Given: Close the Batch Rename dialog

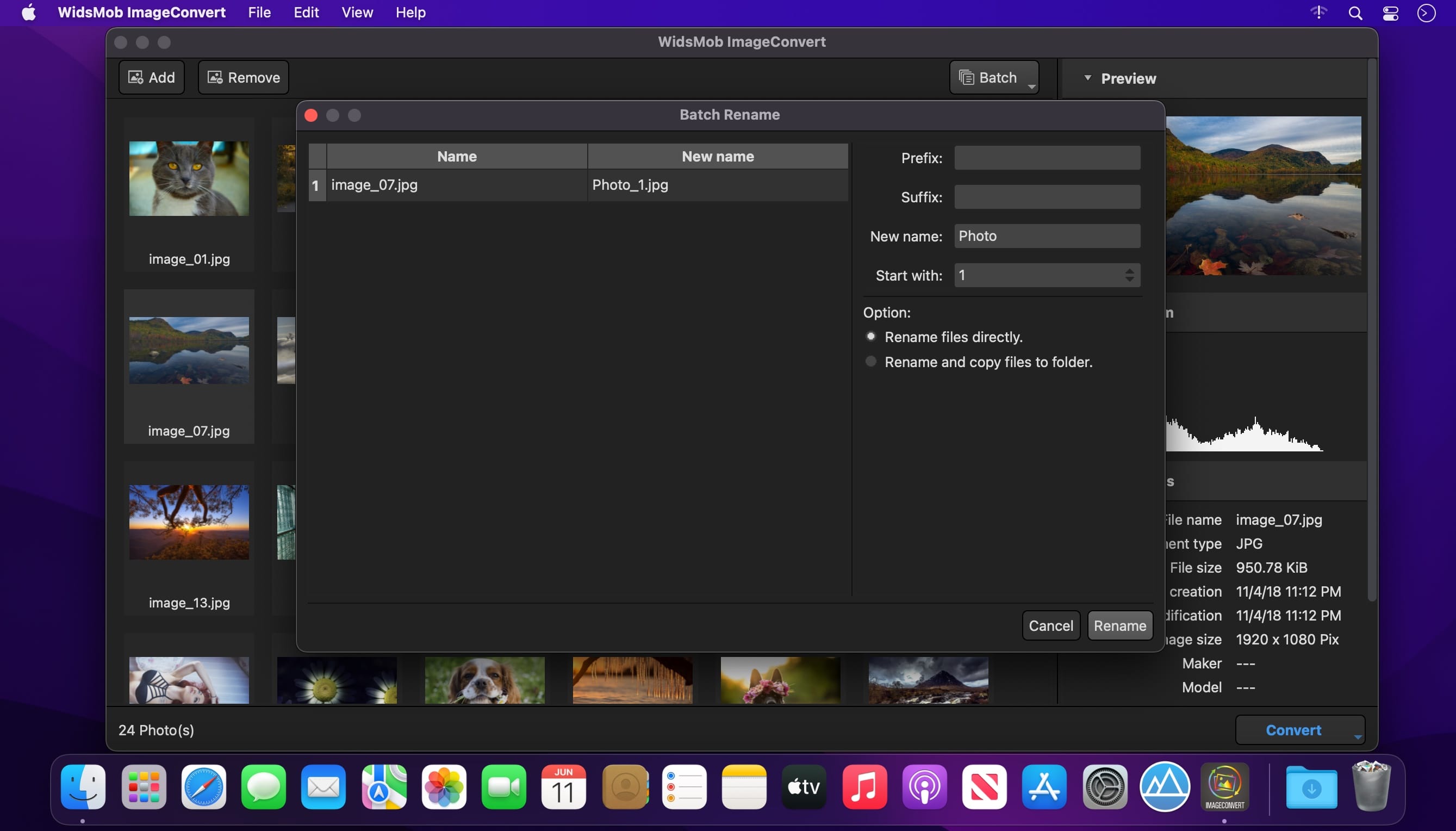Looking at the screenshot, I should (x=311, y=115).
